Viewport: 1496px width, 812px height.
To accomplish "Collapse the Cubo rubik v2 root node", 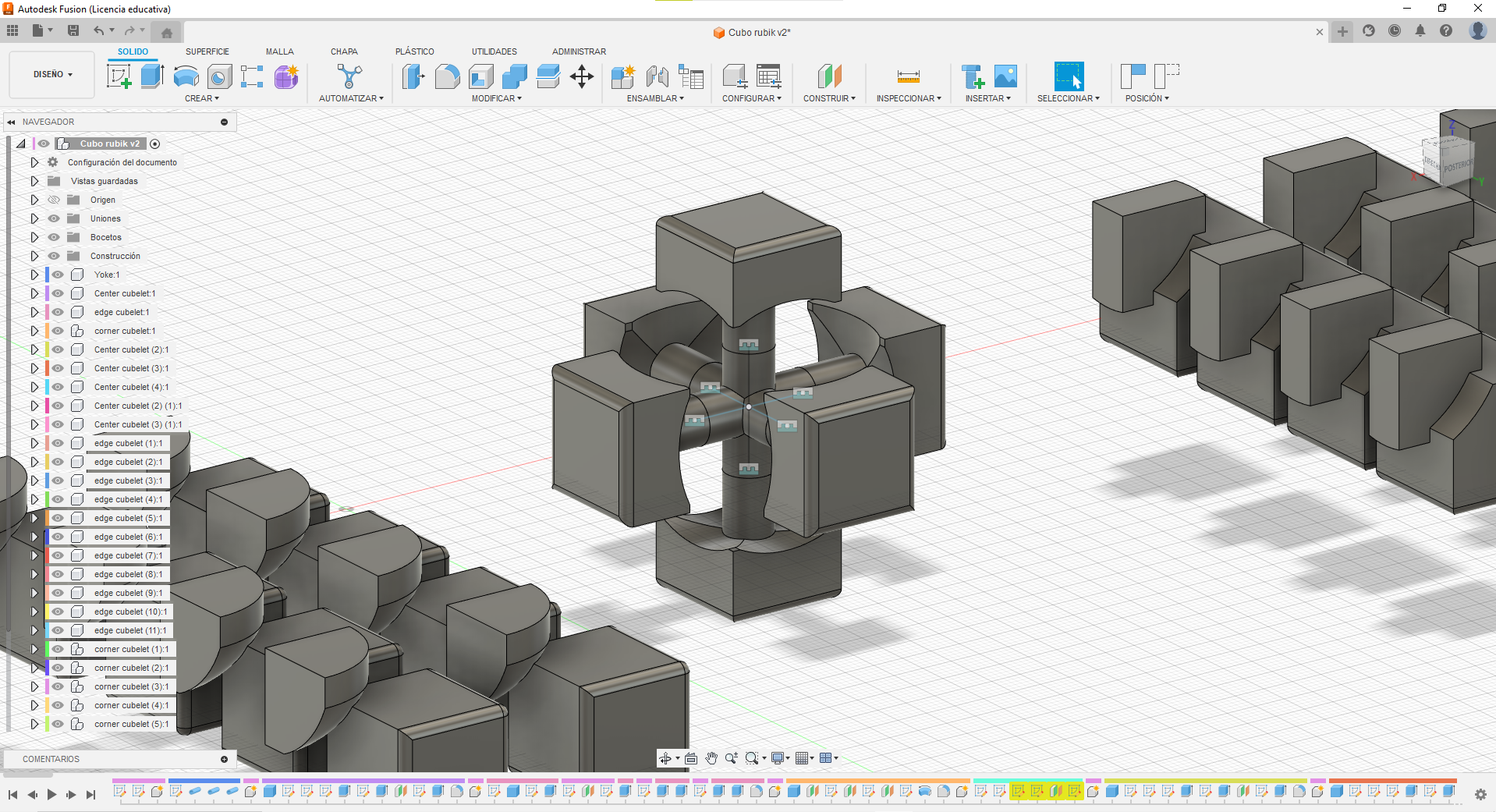I will [21, 144].
